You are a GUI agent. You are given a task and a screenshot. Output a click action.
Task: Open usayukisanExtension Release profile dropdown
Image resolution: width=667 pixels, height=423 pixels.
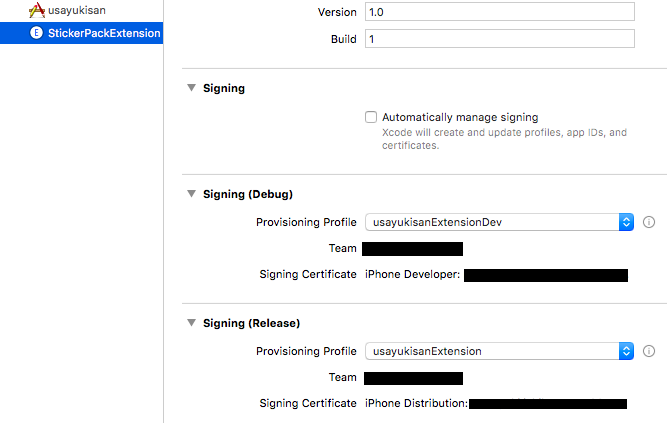tap(499, 351)
